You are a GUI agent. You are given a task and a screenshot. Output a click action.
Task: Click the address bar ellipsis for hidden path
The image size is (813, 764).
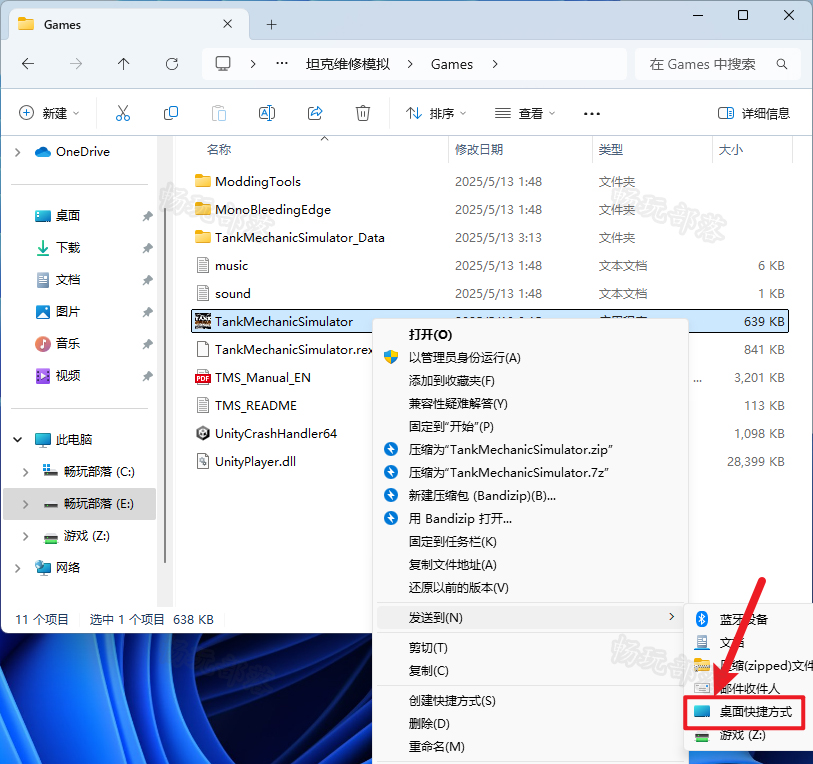coord(282,63)
